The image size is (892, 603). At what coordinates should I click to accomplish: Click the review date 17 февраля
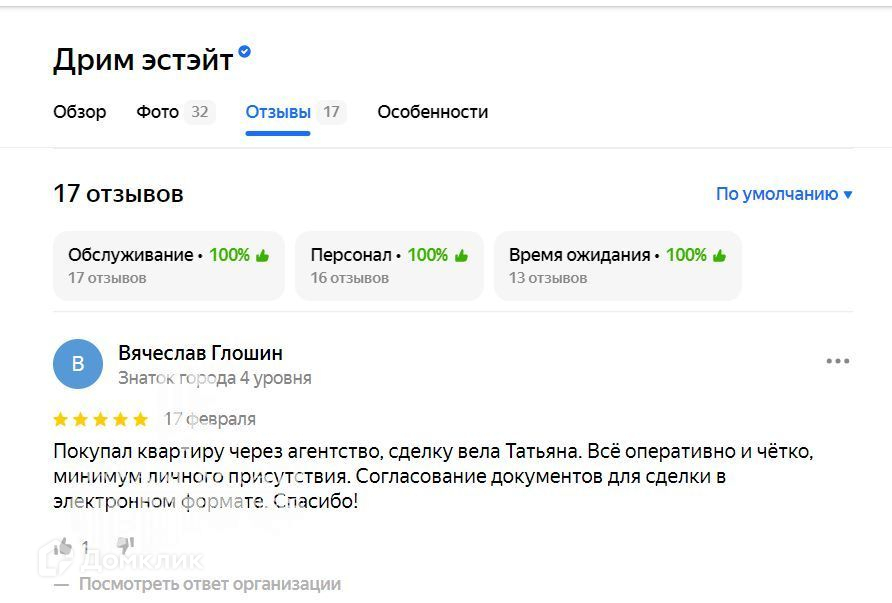209,419
